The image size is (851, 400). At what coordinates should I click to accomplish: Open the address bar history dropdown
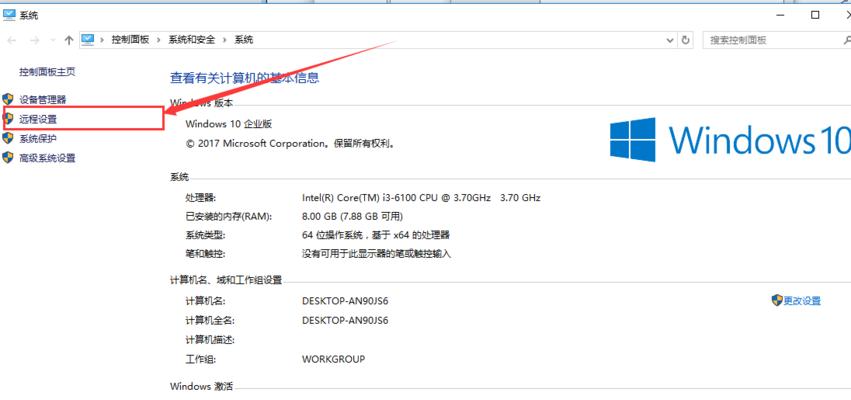pyautogui.click(x=670, y=40)
